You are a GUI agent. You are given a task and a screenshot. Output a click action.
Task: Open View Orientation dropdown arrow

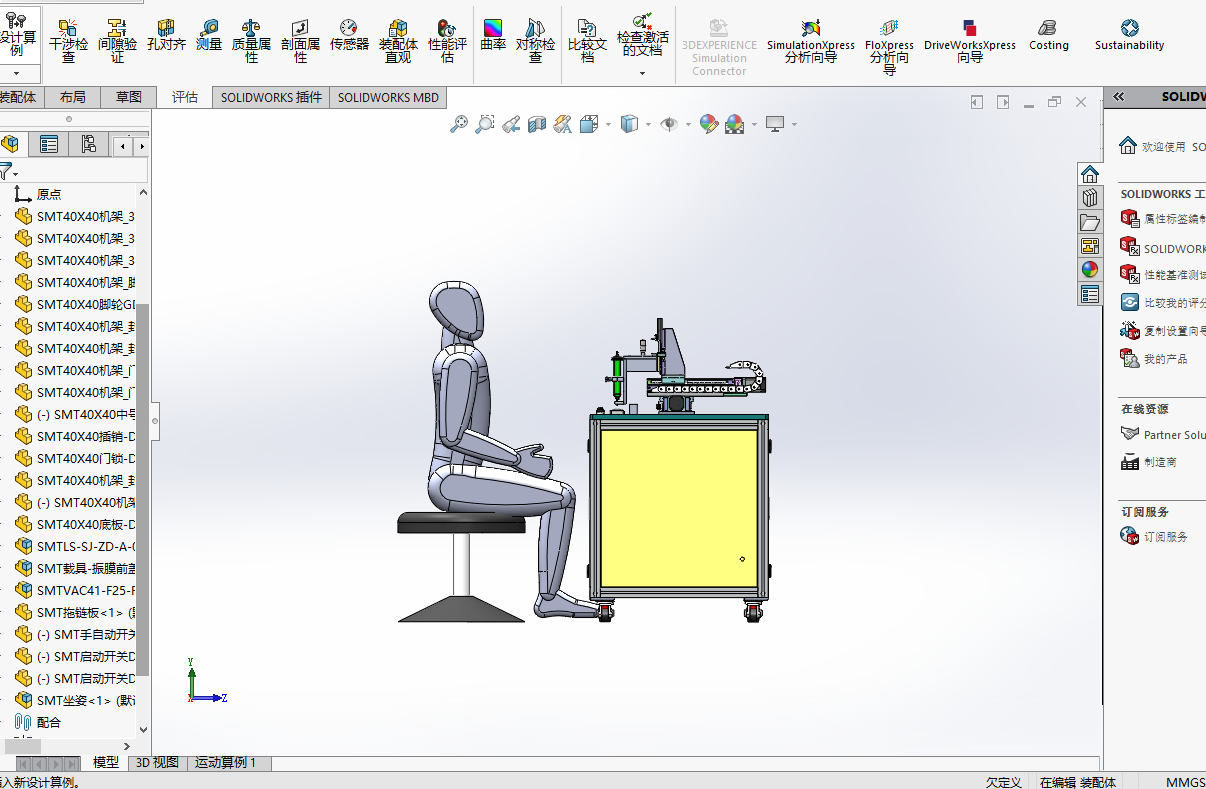pos(609,125)
